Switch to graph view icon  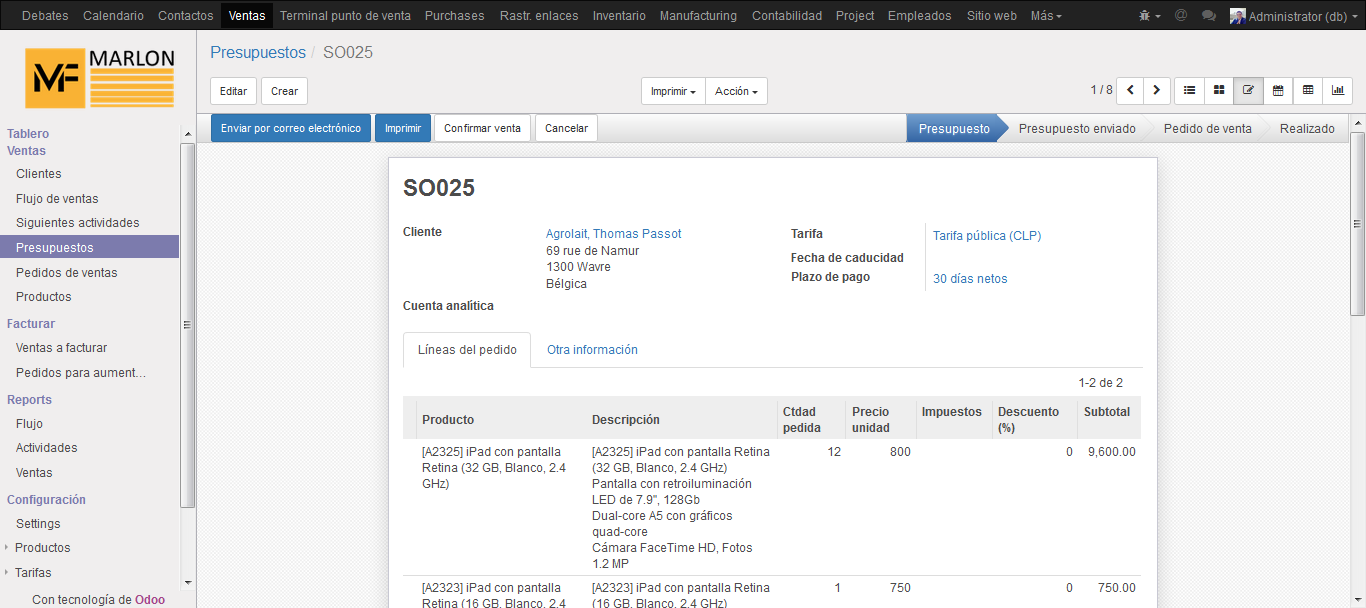(1338, 90)
